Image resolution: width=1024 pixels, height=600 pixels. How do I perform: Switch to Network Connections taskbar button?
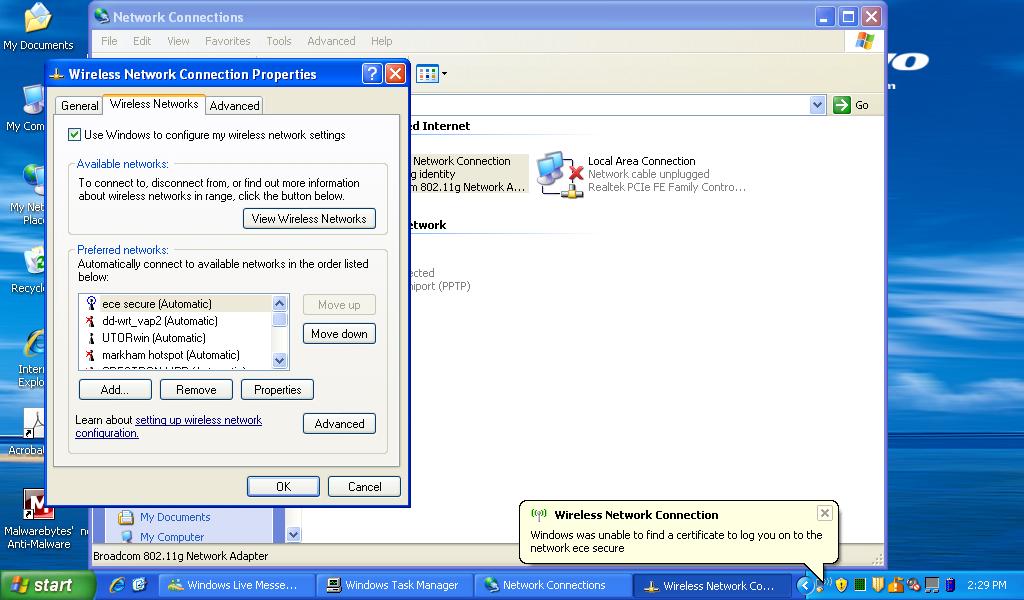coord(553,585)
